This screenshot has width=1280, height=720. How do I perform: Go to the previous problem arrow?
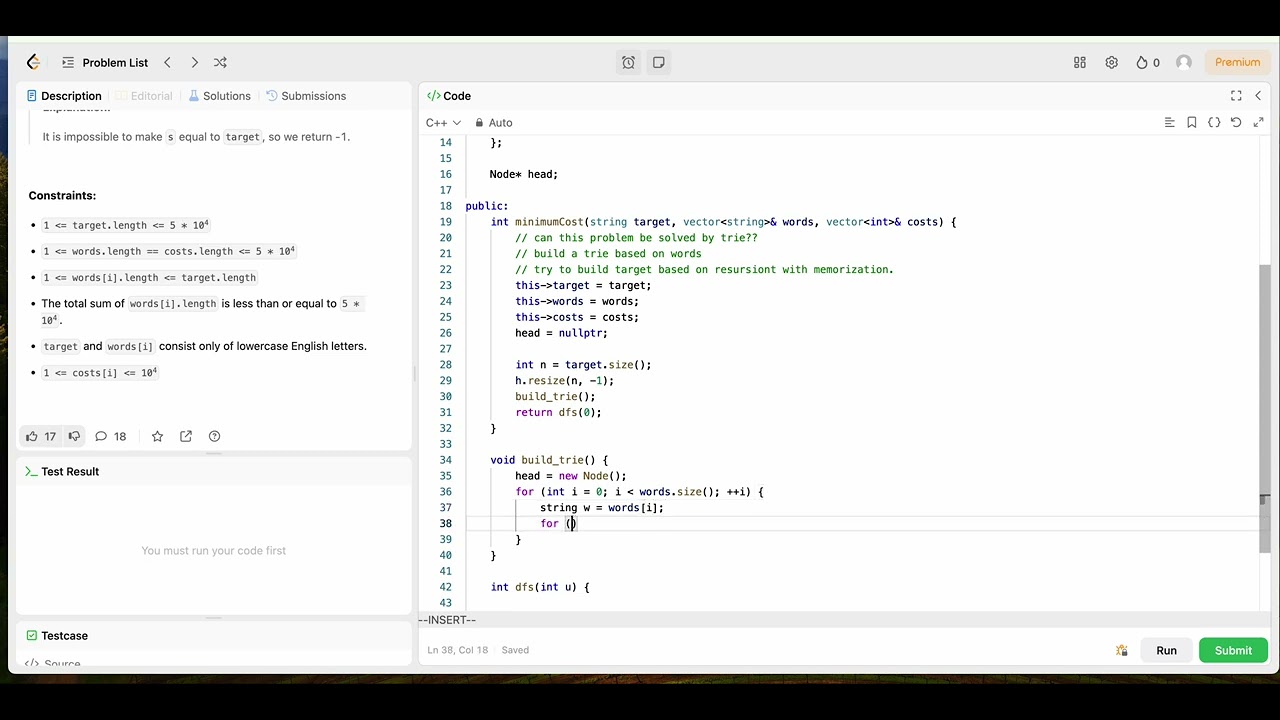click(x=167, y=62)
